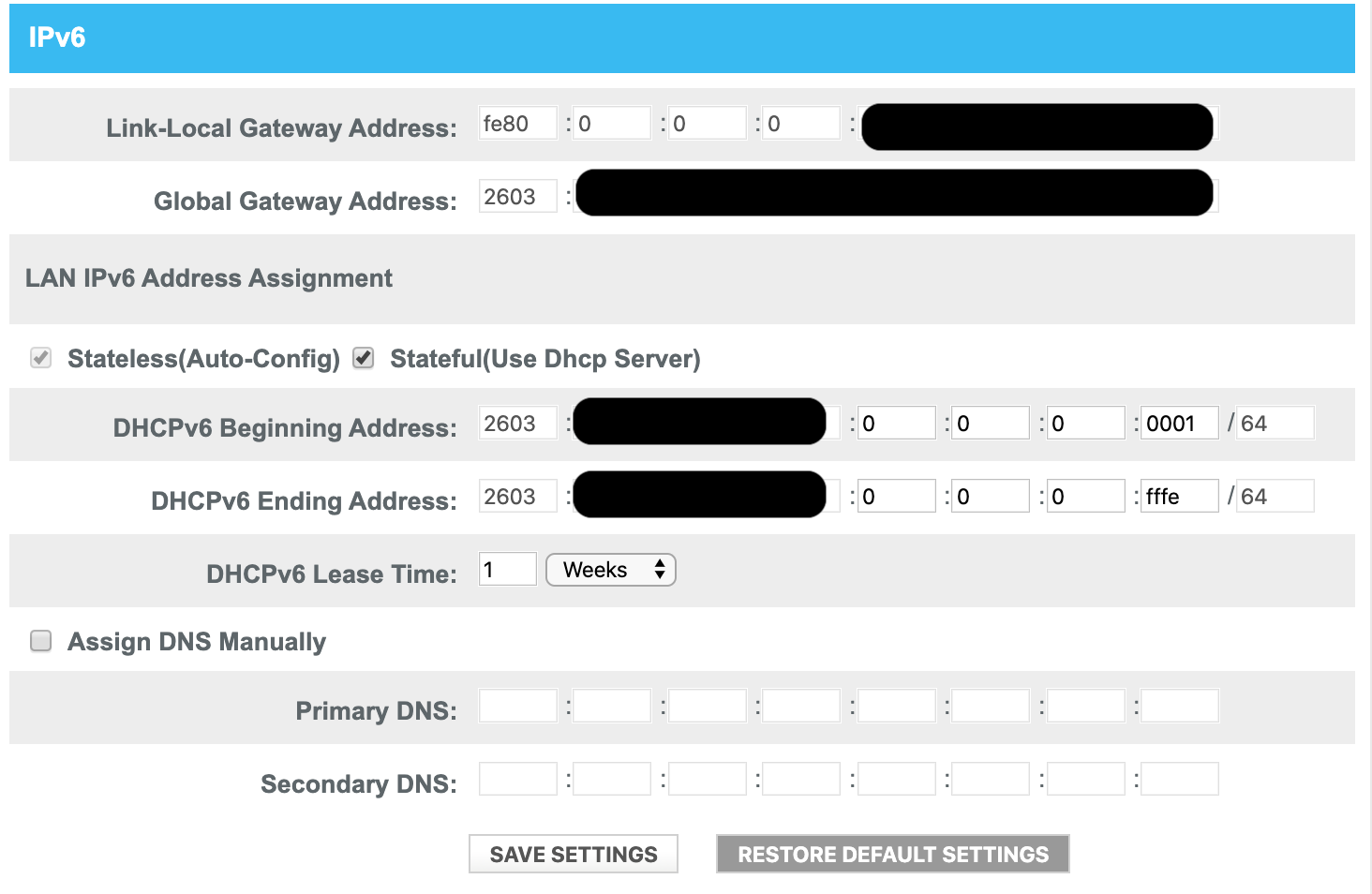Click the 2603 field in Global Gateway Address
The image size is (1372, 894).
517,197
